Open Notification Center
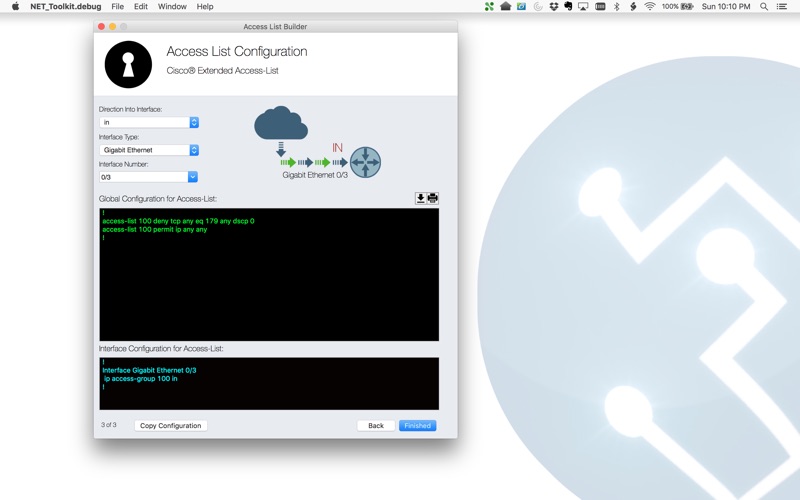The image size is (800, 500). coord(782,7)
